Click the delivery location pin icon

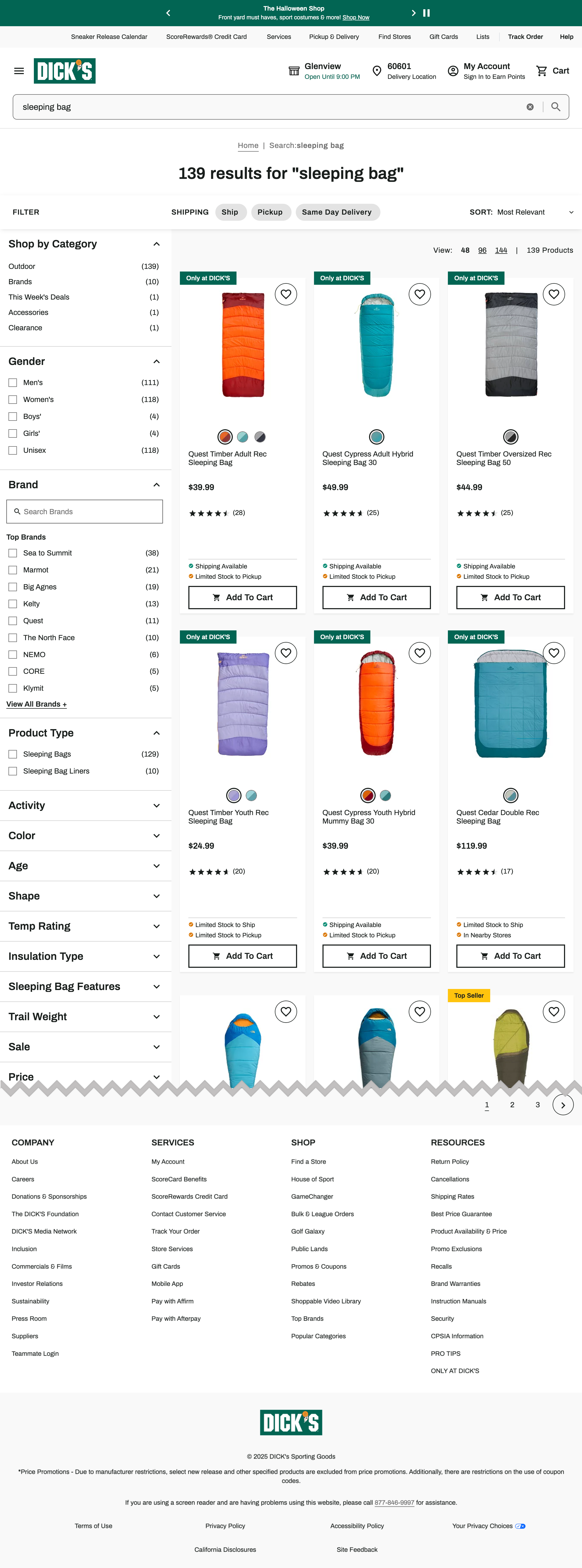pyautogui.click(x=377, y=71)
